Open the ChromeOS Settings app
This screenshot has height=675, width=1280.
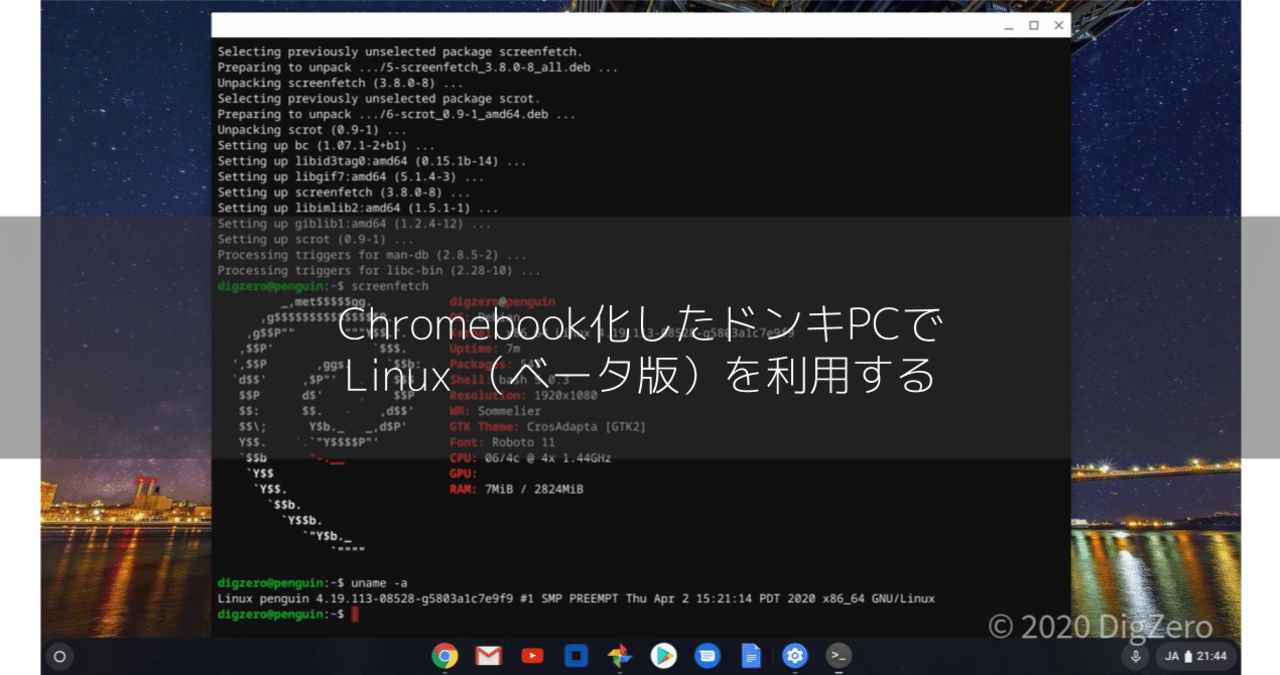794,656
